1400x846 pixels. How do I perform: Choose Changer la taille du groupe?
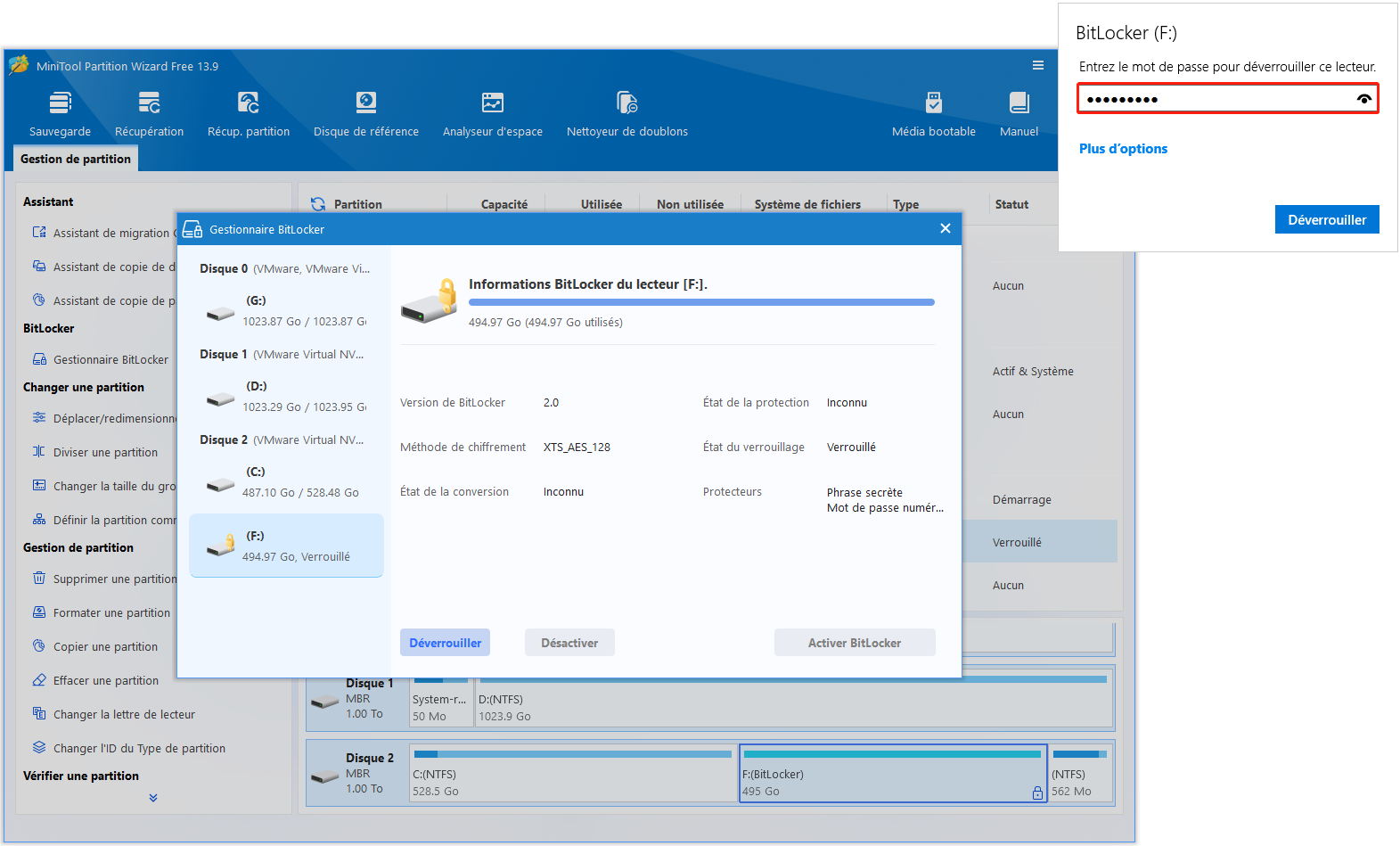(x=105, y=486)
